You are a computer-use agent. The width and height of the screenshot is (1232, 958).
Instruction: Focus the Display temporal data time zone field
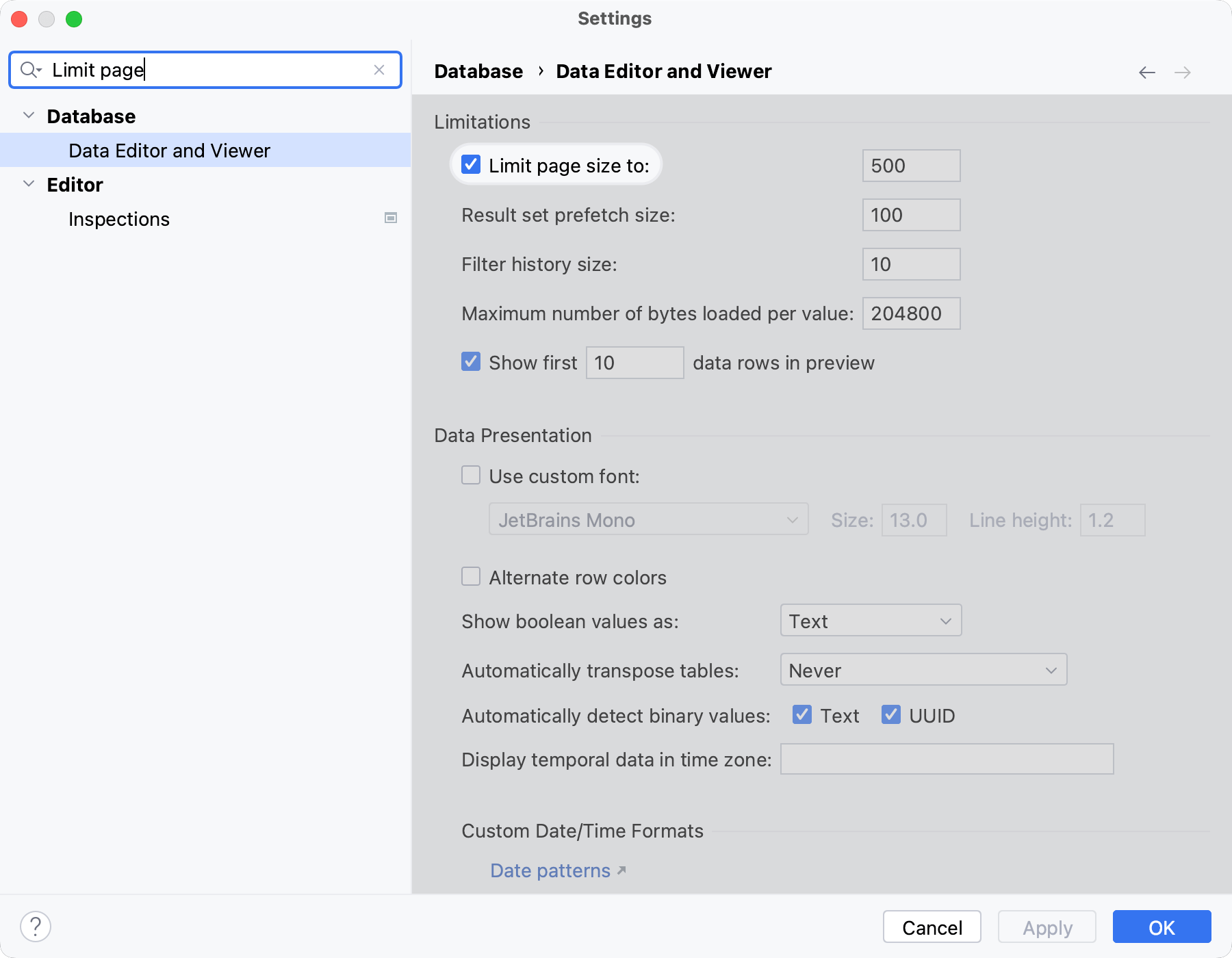(946, 759)
